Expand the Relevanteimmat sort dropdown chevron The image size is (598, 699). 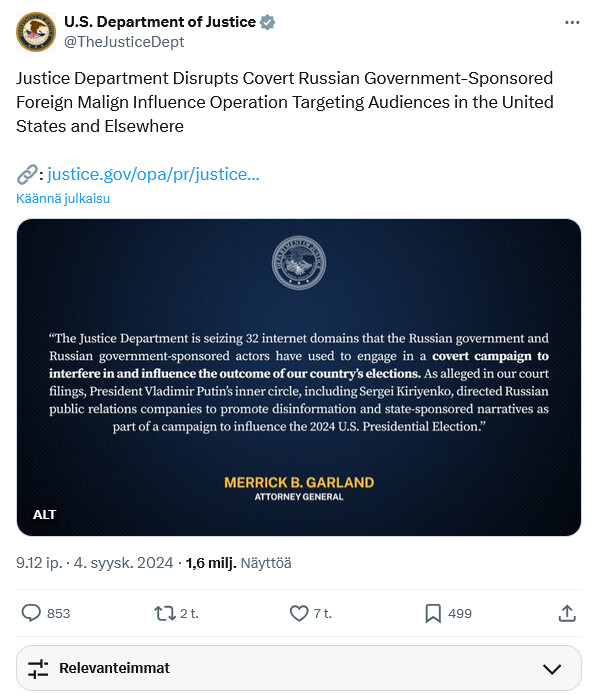pyautogui.click(x=552, y=669)
